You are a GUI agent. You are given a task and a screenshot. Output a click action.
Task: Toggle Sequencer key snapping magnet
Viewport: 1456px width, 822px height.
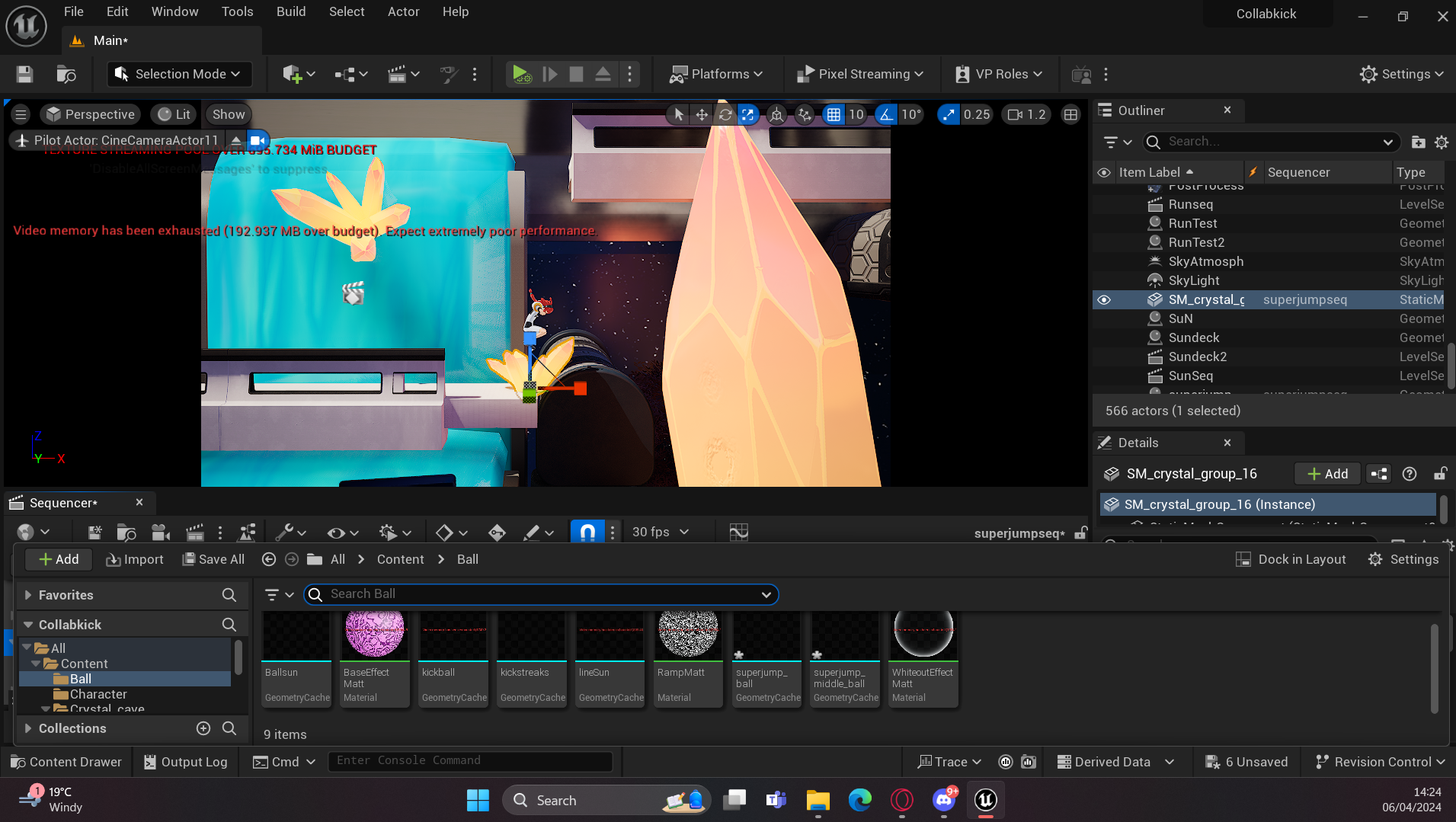coord(587,532)
